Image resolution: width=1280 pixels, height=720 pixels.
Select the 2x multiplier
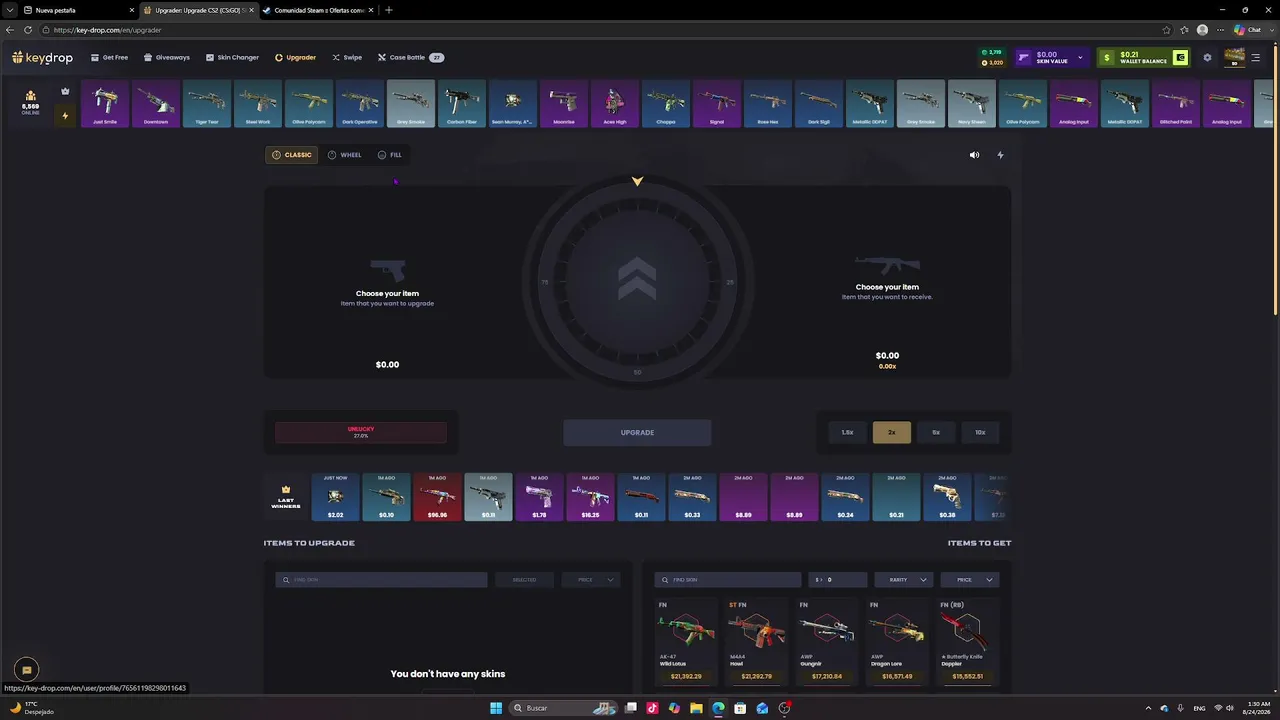tap(891, 433)
